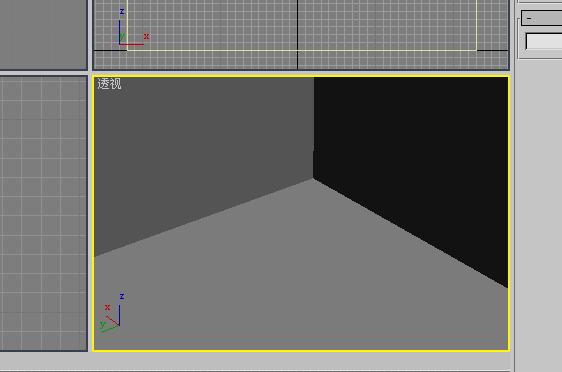Click the 透视 viewport label

coord(109,84)
